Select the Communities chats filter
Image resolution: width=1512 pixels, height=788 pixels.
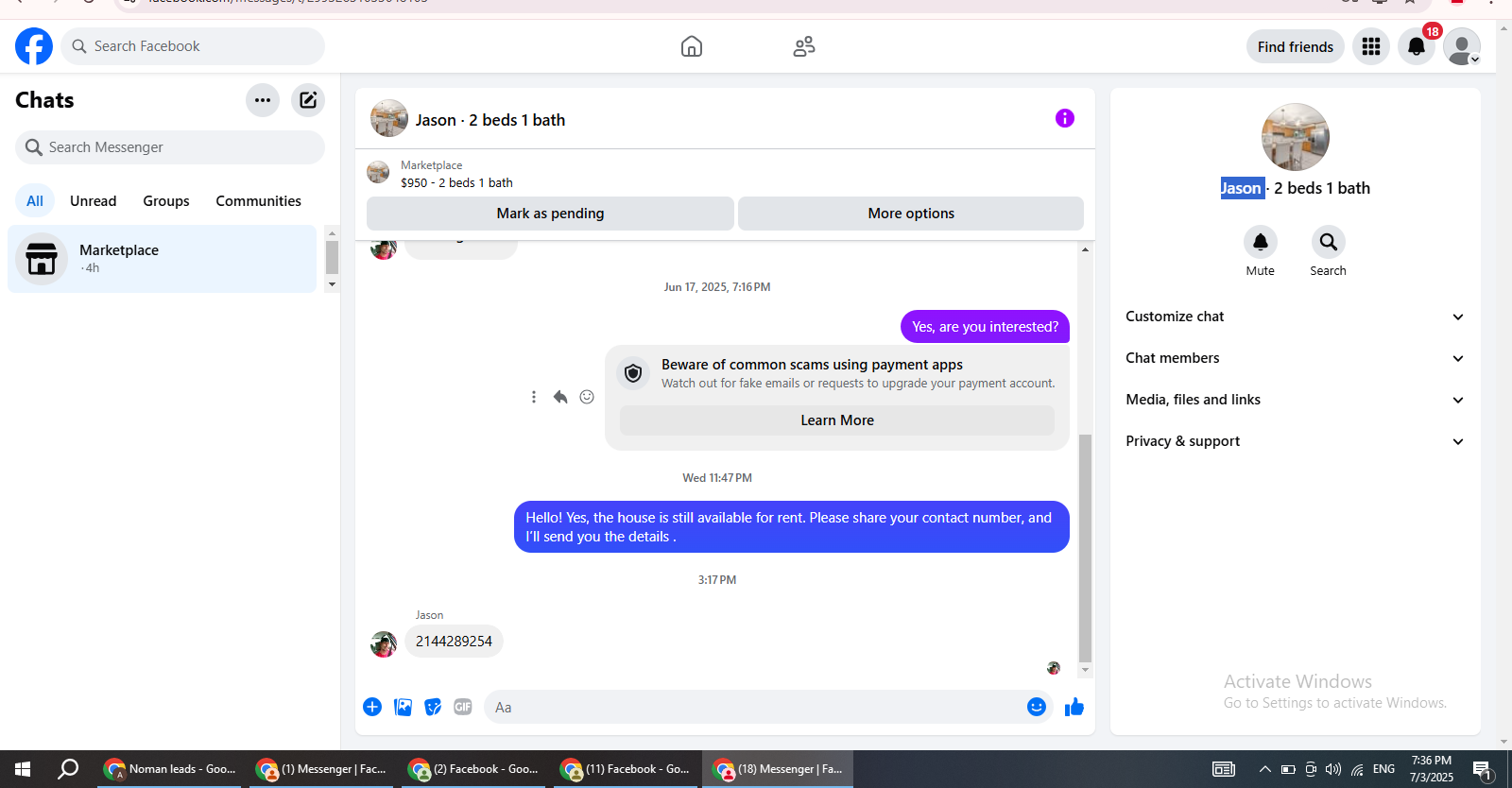pyautogui.click(x=259, y=200)
